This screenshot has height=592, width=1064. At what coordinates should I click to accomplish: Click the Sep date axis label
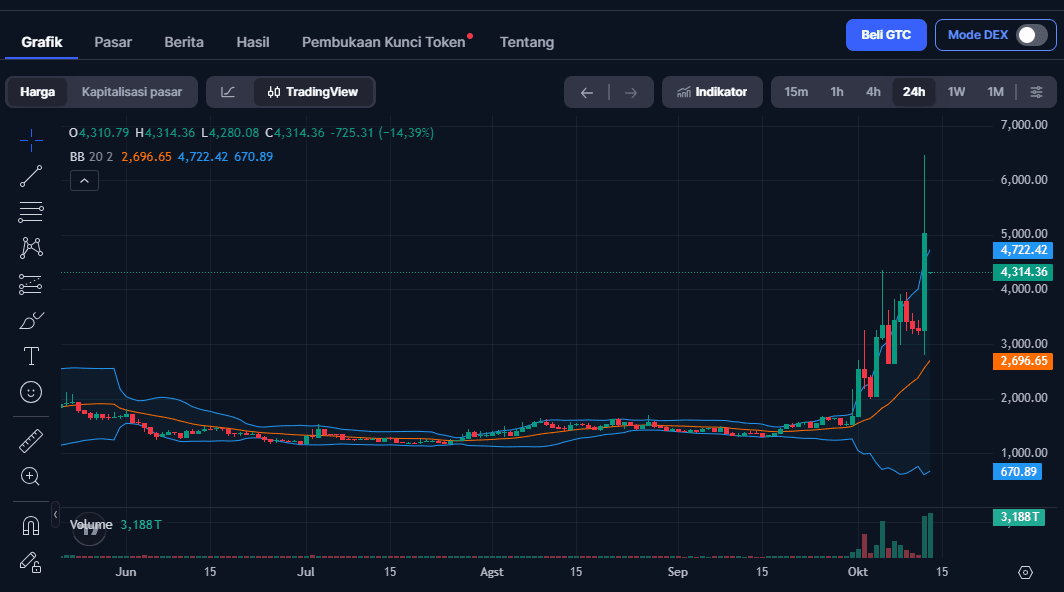click(677, 572)
